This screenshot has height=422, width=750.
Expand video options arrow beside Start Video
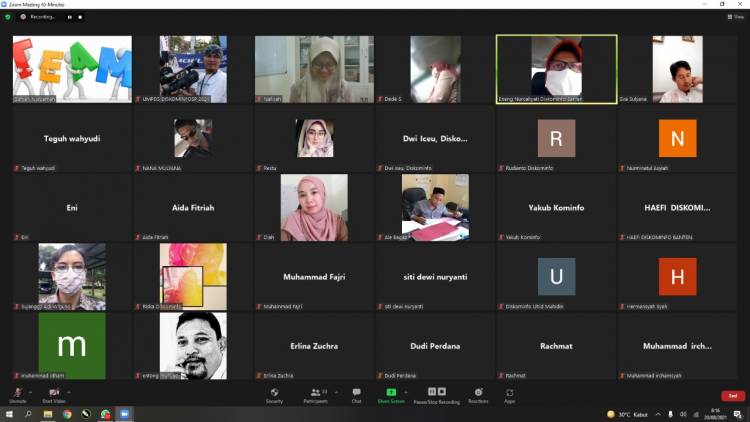tap(69, 392)
